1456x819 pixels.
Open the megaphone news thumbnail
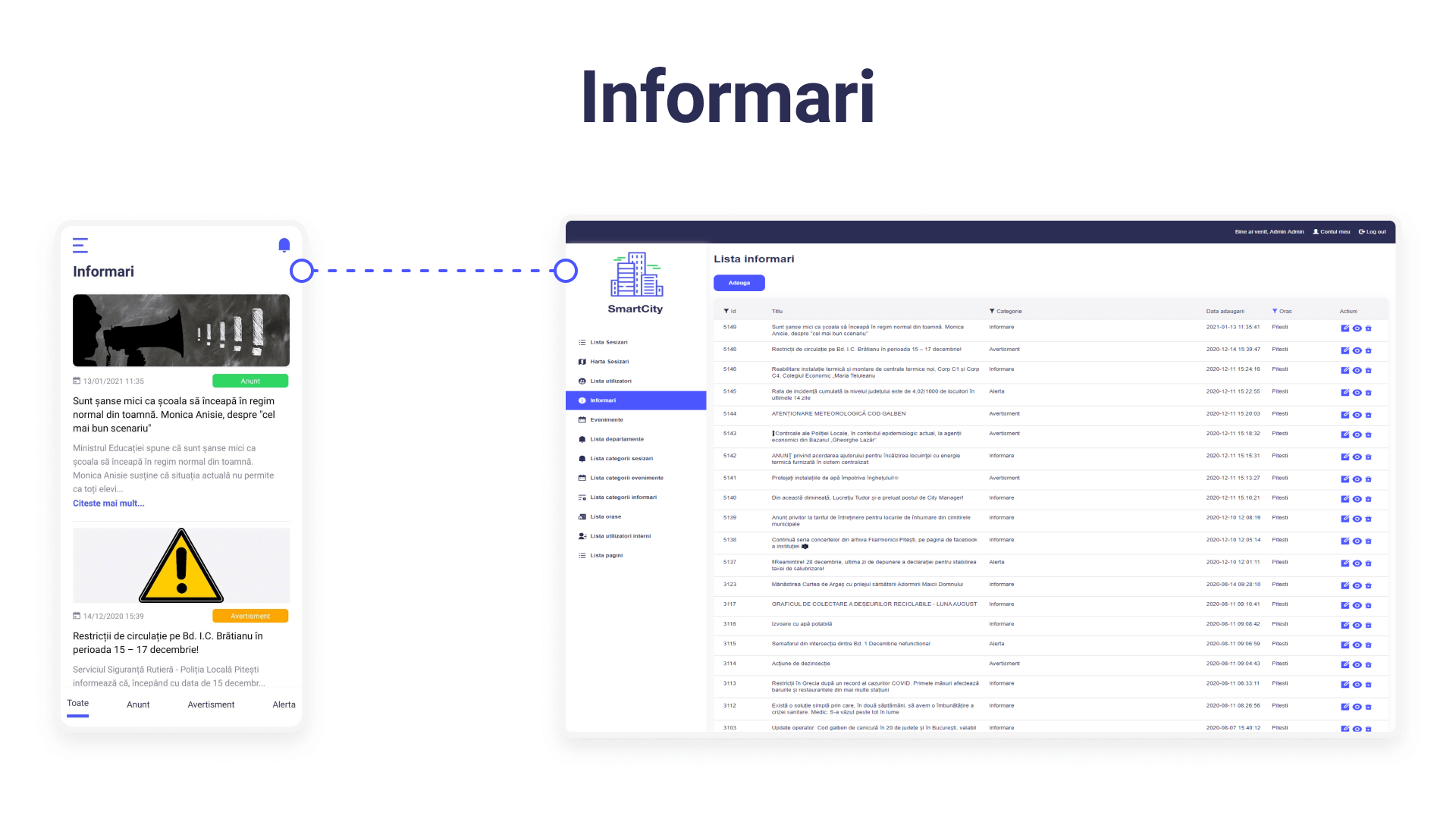(181, 331)
